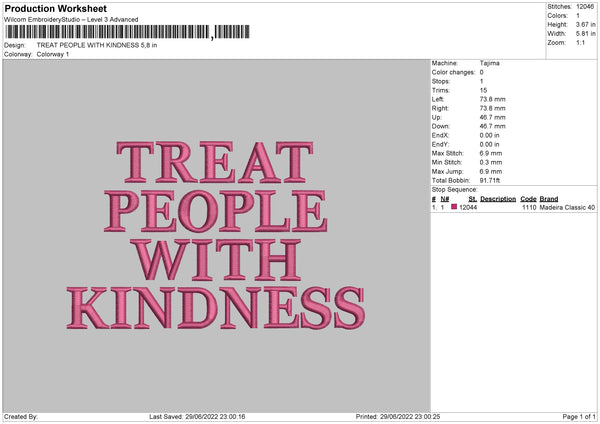
Task: Click 'Page 1 of 1' footer text
Action: [x=579, y=417]
